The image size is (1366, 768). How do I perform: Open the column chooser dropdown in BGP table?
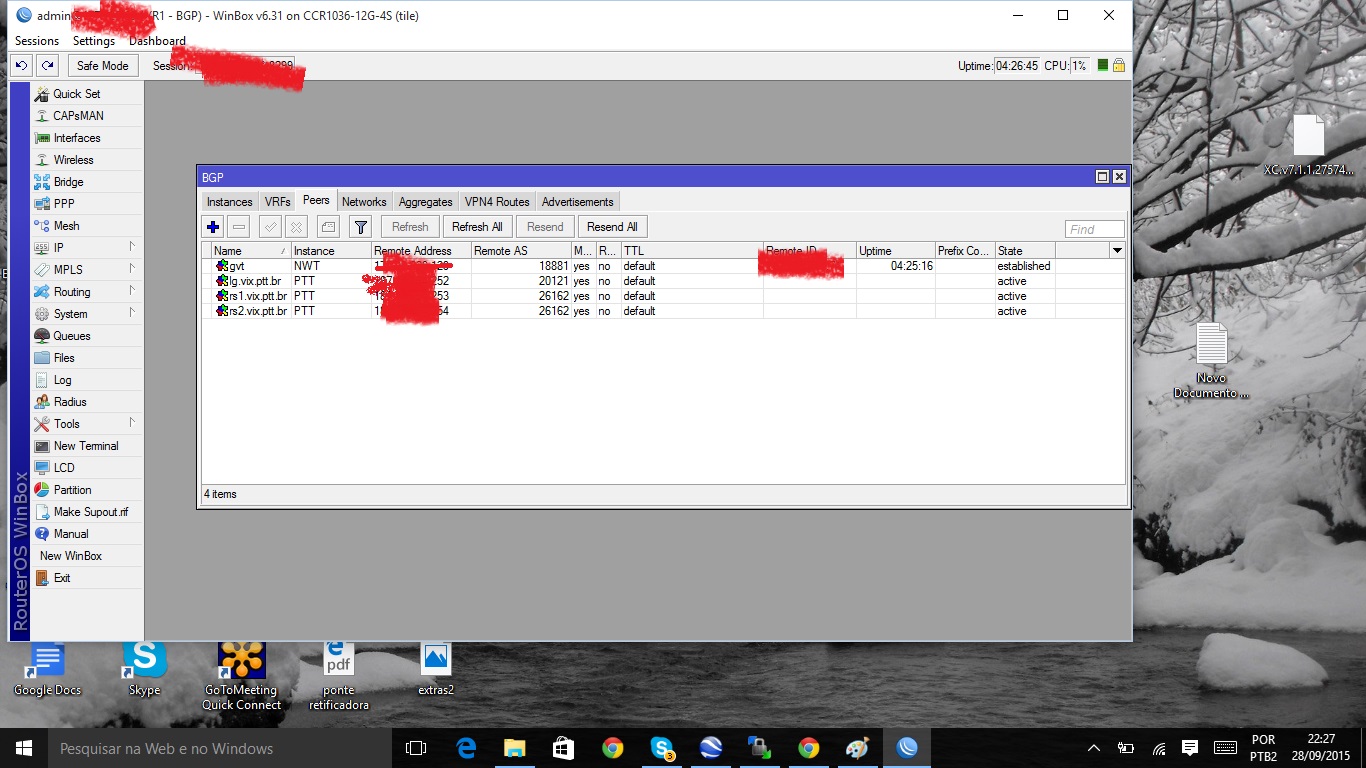point(1118,250)
